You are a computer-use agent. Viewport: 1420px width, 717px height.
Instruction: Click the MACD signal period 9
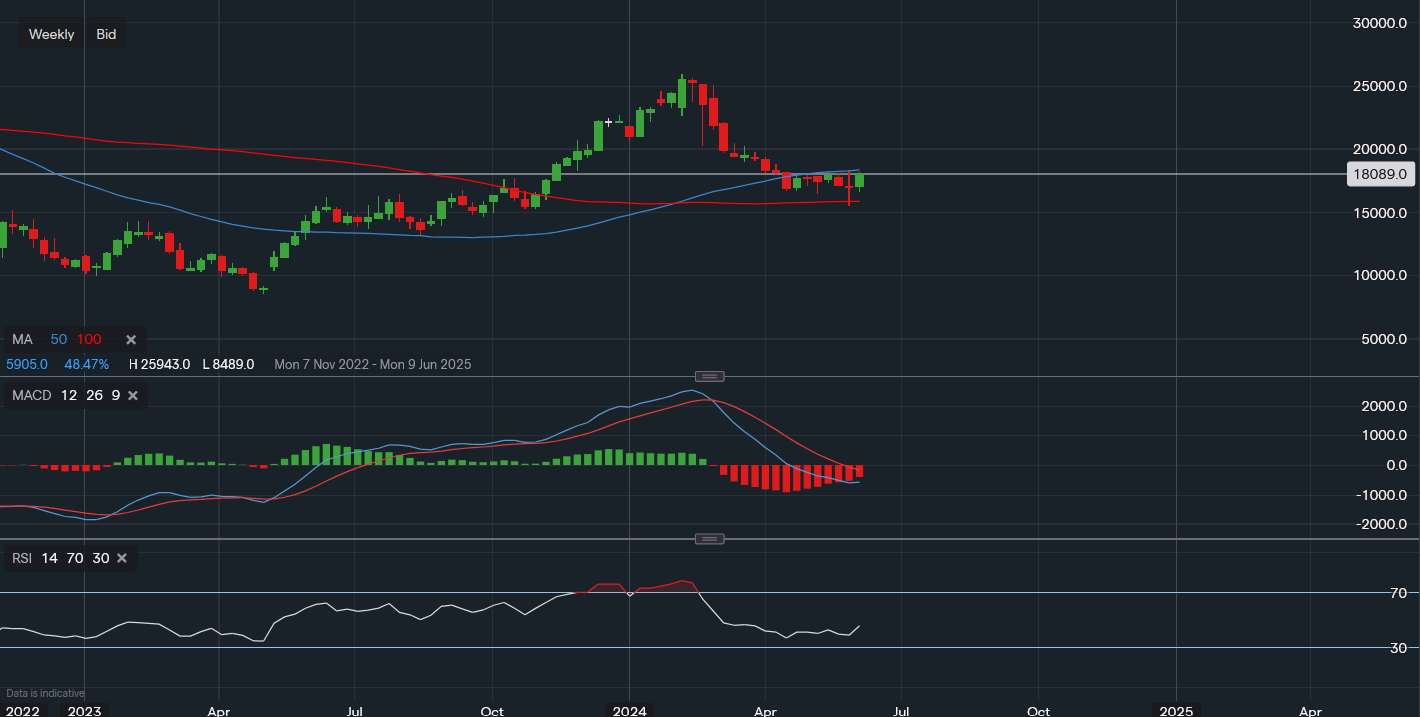coord(116,396)
